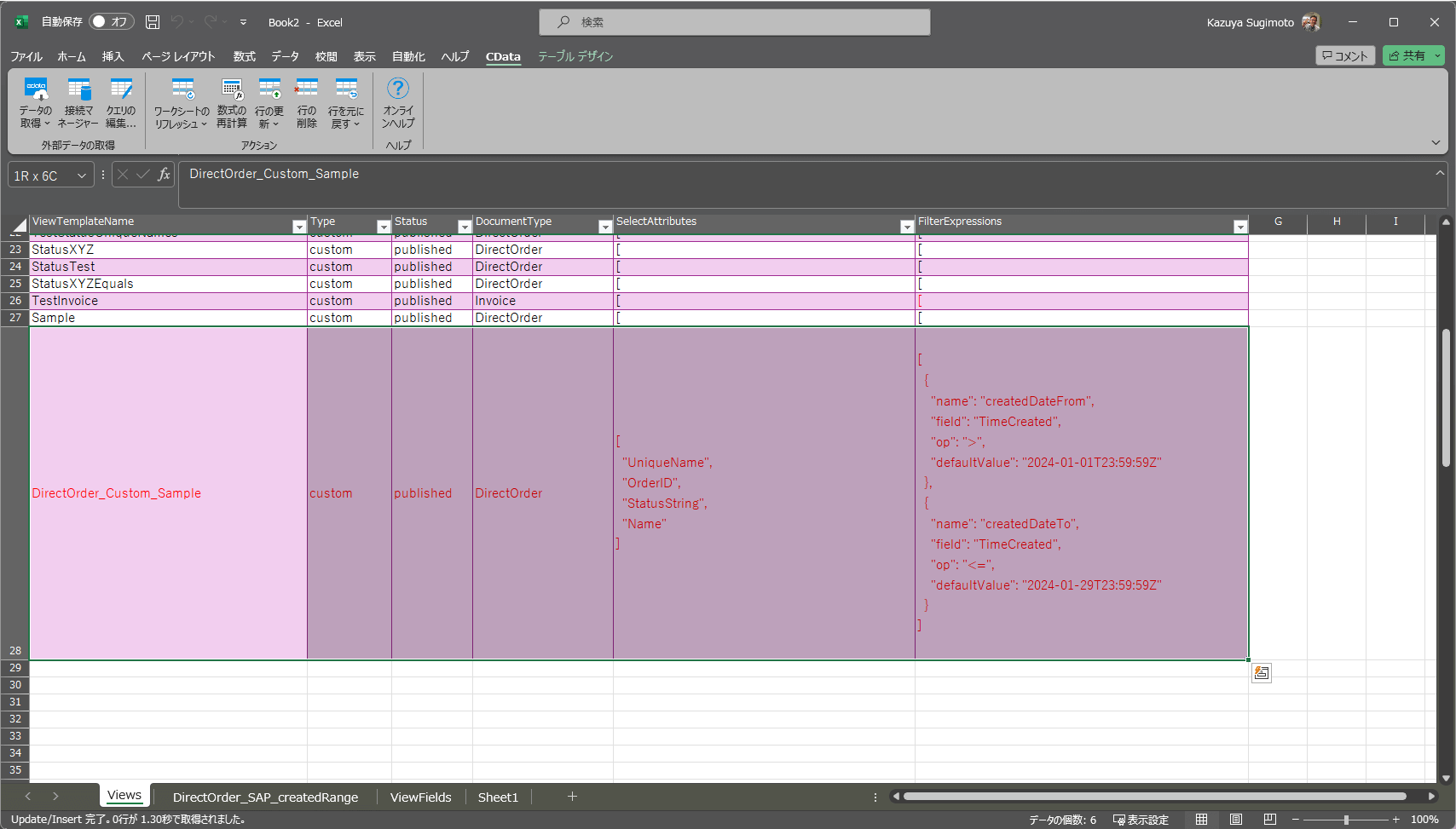This screenshot has height=829, width=1456.
Task: Click the Insert Function fx icon
Action: (164, 175)
